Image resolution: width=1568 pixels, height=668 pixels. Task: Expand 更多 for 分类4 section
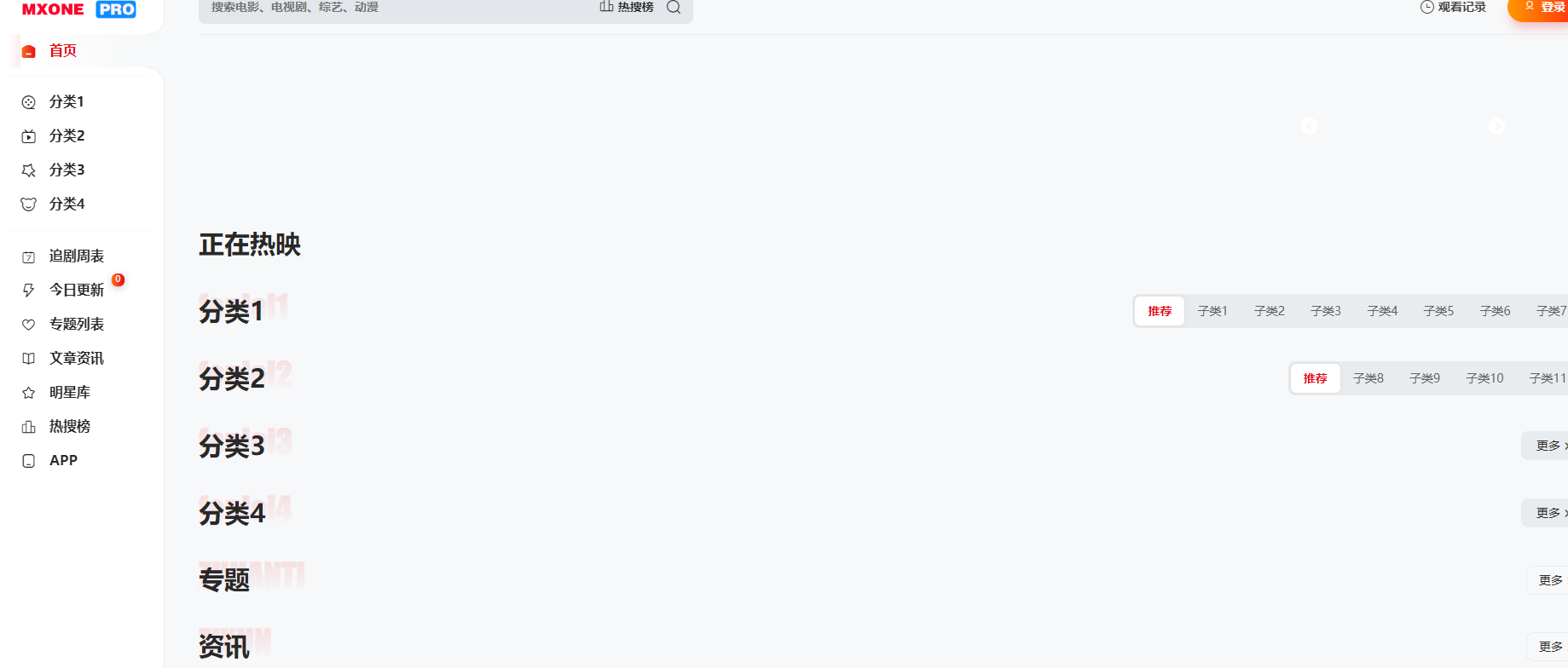1548,513
